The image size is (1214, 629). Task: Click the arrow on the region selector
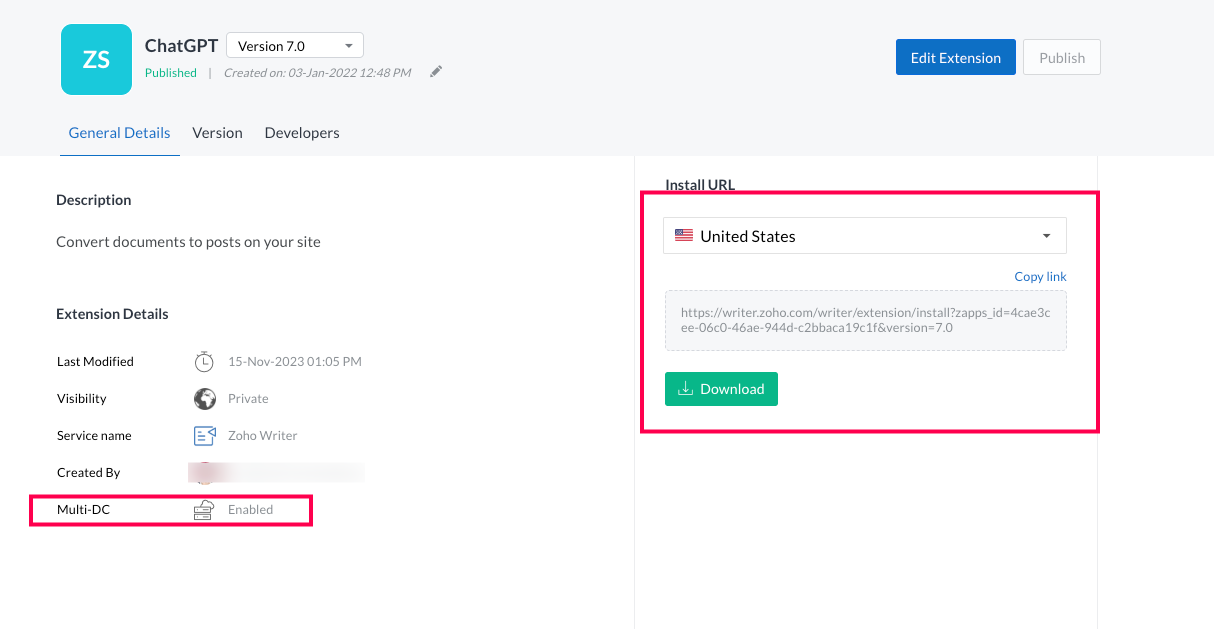tap(1046, 236)
